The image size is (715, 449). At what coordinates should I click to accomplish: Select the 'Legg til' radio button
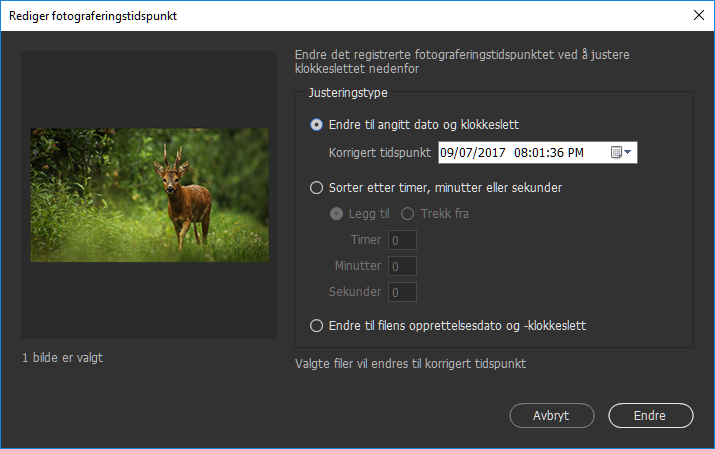(337, 214)
